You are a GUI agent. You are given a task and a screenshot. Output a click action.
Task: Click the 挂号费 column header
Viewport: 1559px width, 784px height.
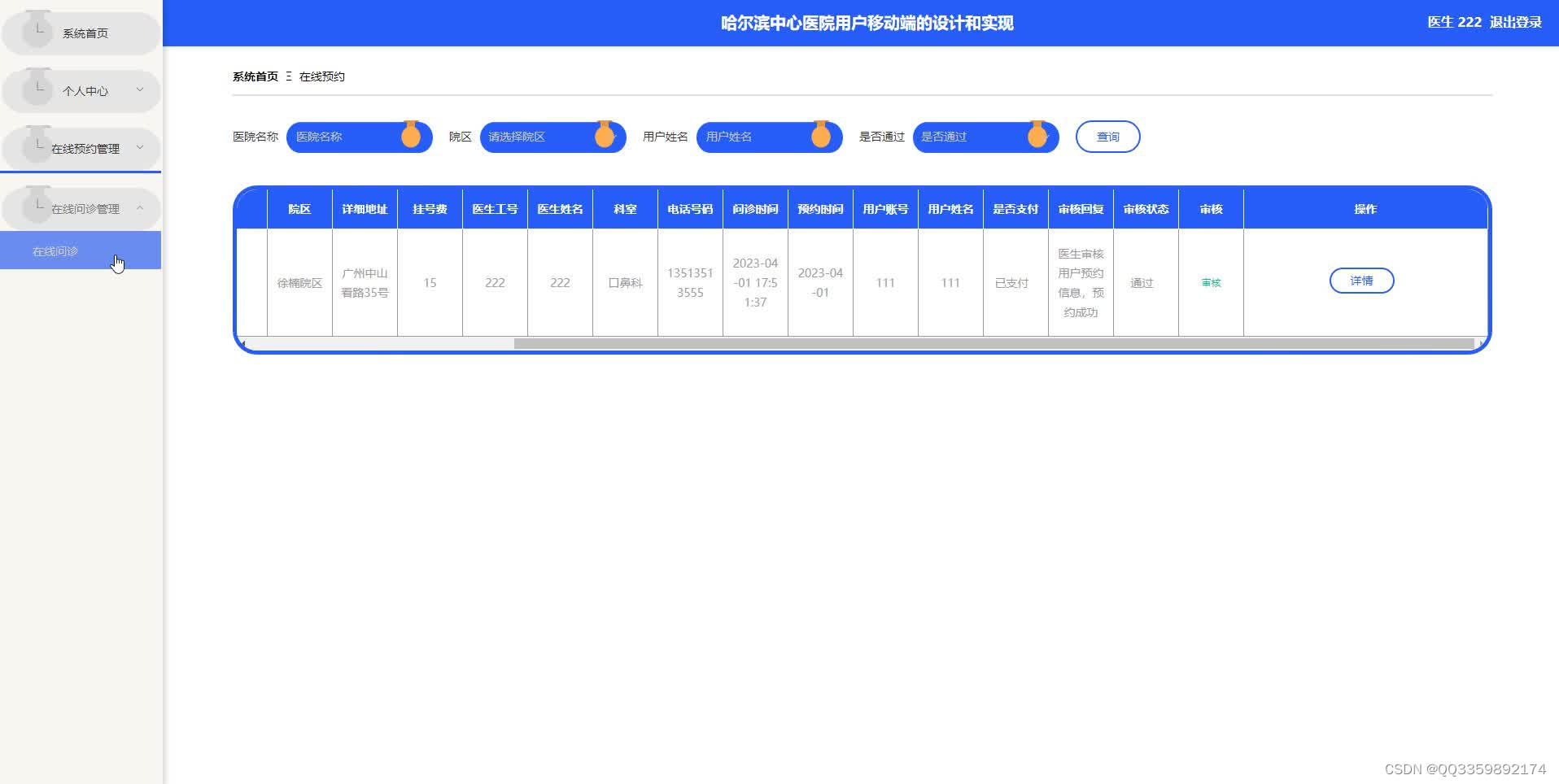point(430,209)
